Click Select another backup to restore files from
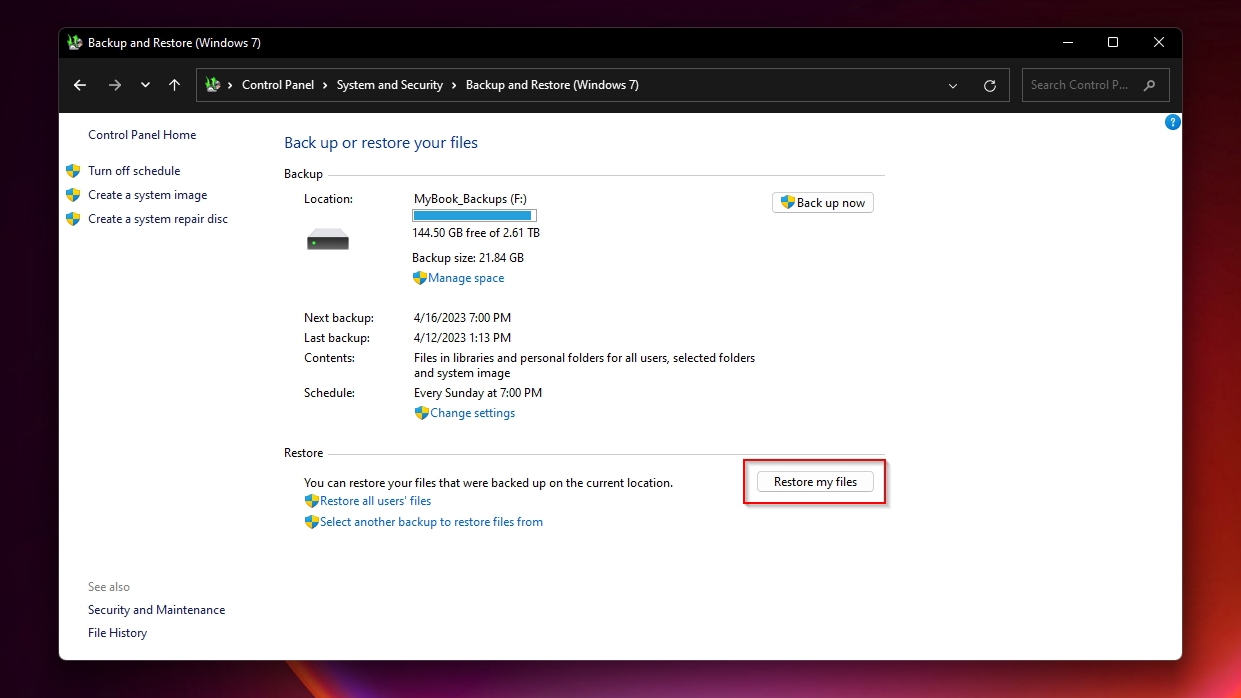Screen dimensions: 1241x698 pos(431,522)
